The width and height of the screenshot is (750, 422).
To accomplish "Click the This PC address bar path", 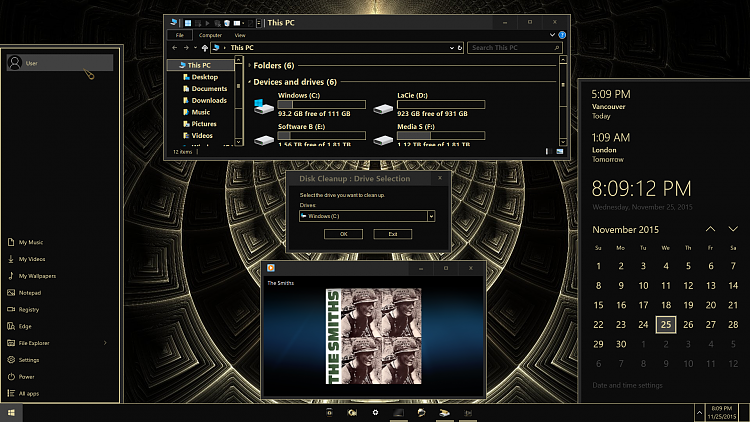I will [x=242, y=47].
